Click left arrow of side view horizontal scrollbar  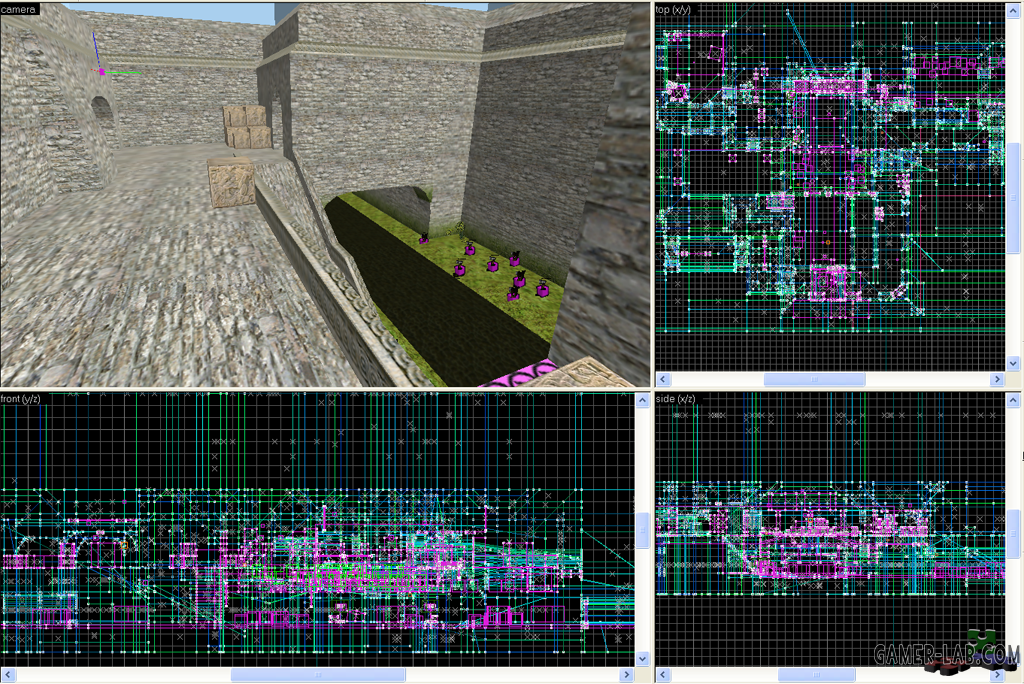[663, 674]
